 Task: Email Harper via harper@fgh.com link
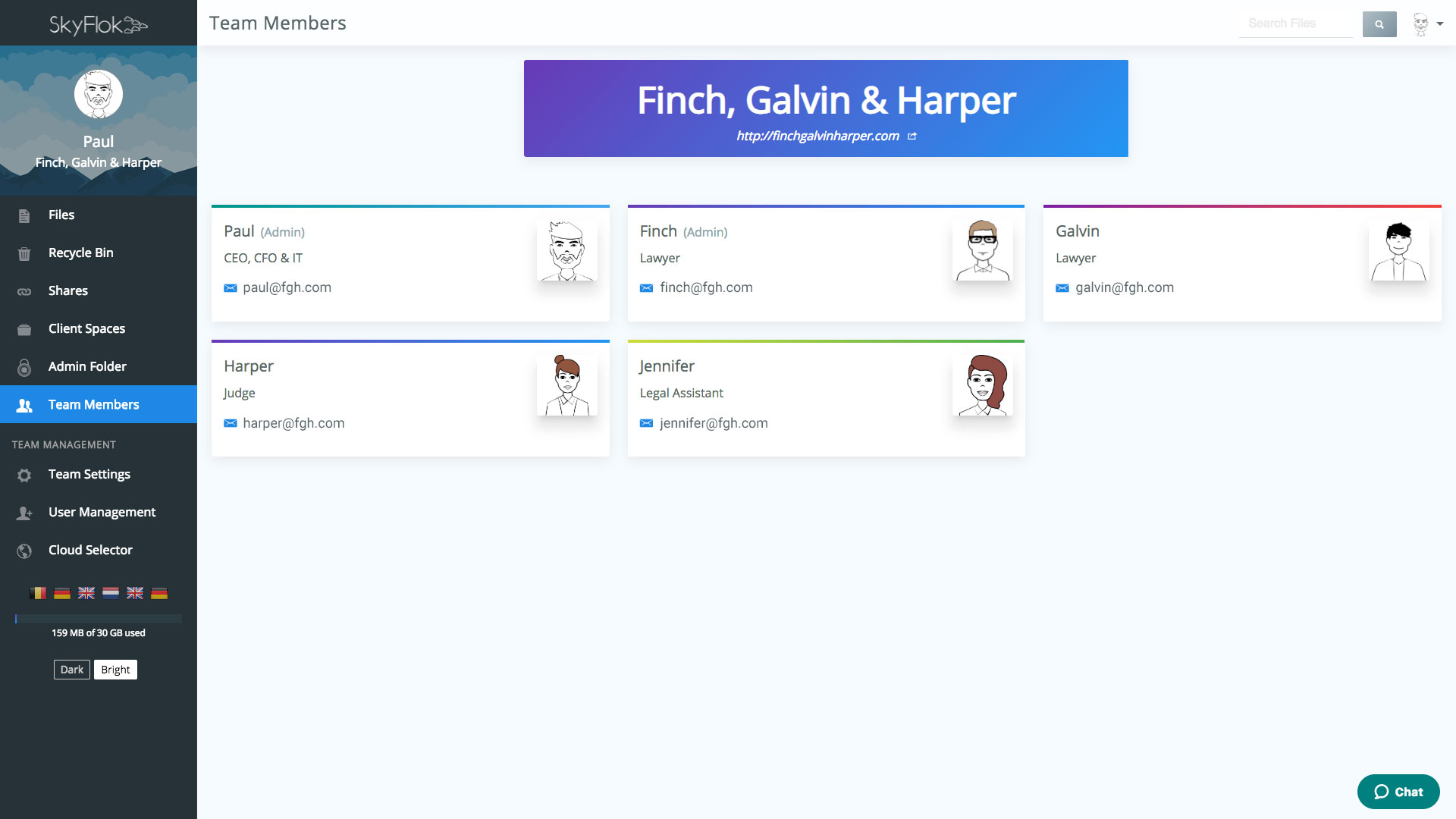pyautogui.click(x=293, y=423)
